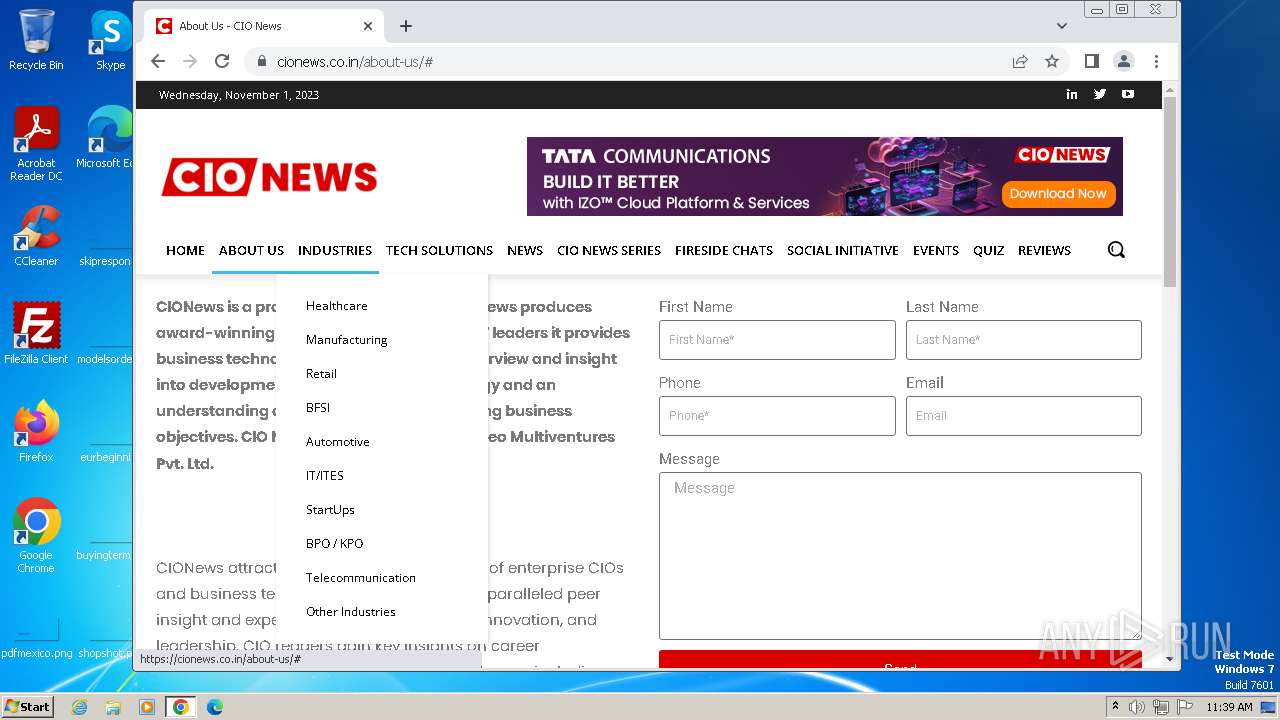The width and height of the screenshot is (1280, 720).
Task: Open the tab search chevron
Action: tap(1062, 26)
